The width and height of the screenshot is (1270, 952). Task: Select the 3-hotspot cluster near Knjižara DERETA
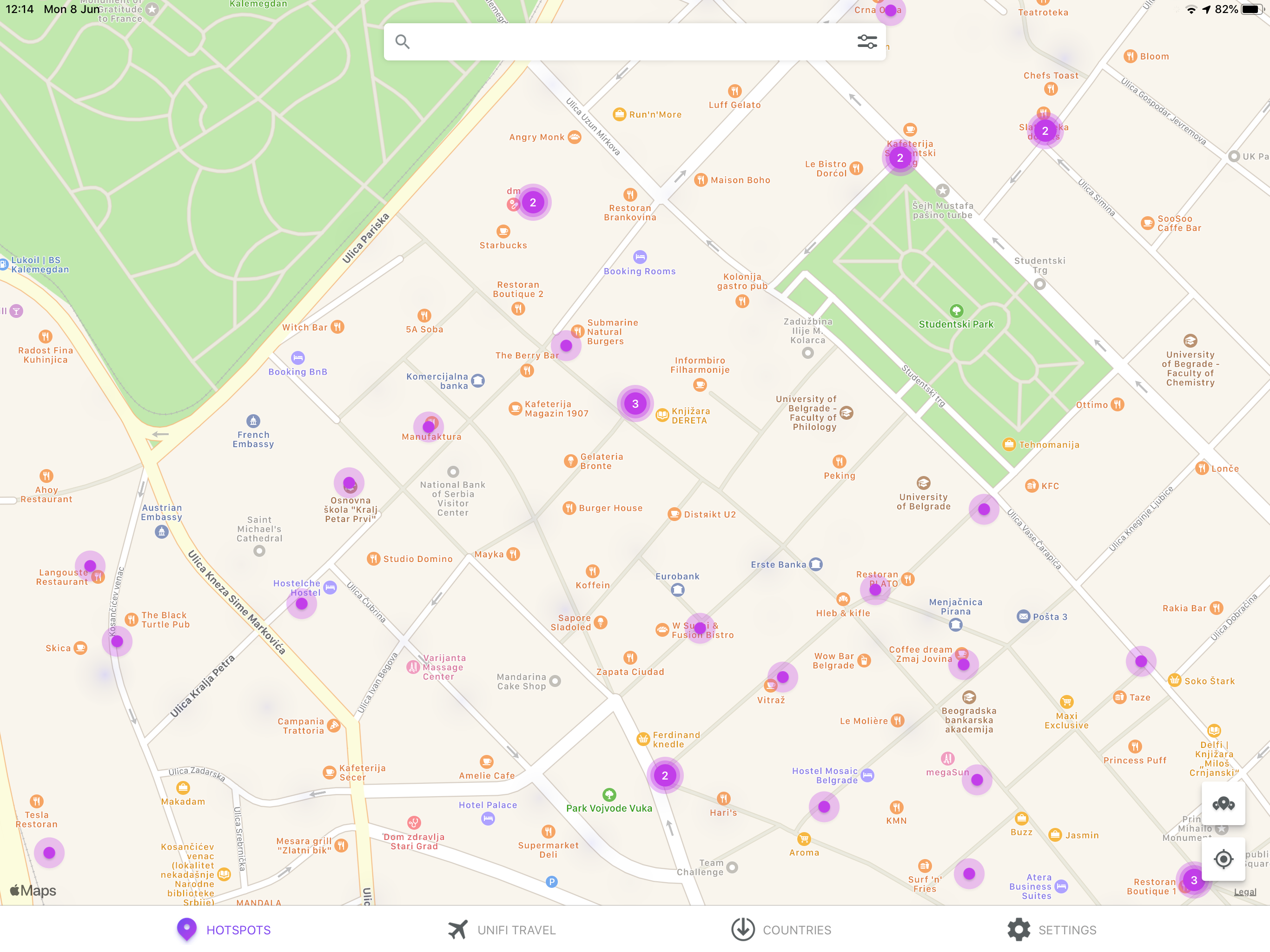tap(635, 403)
